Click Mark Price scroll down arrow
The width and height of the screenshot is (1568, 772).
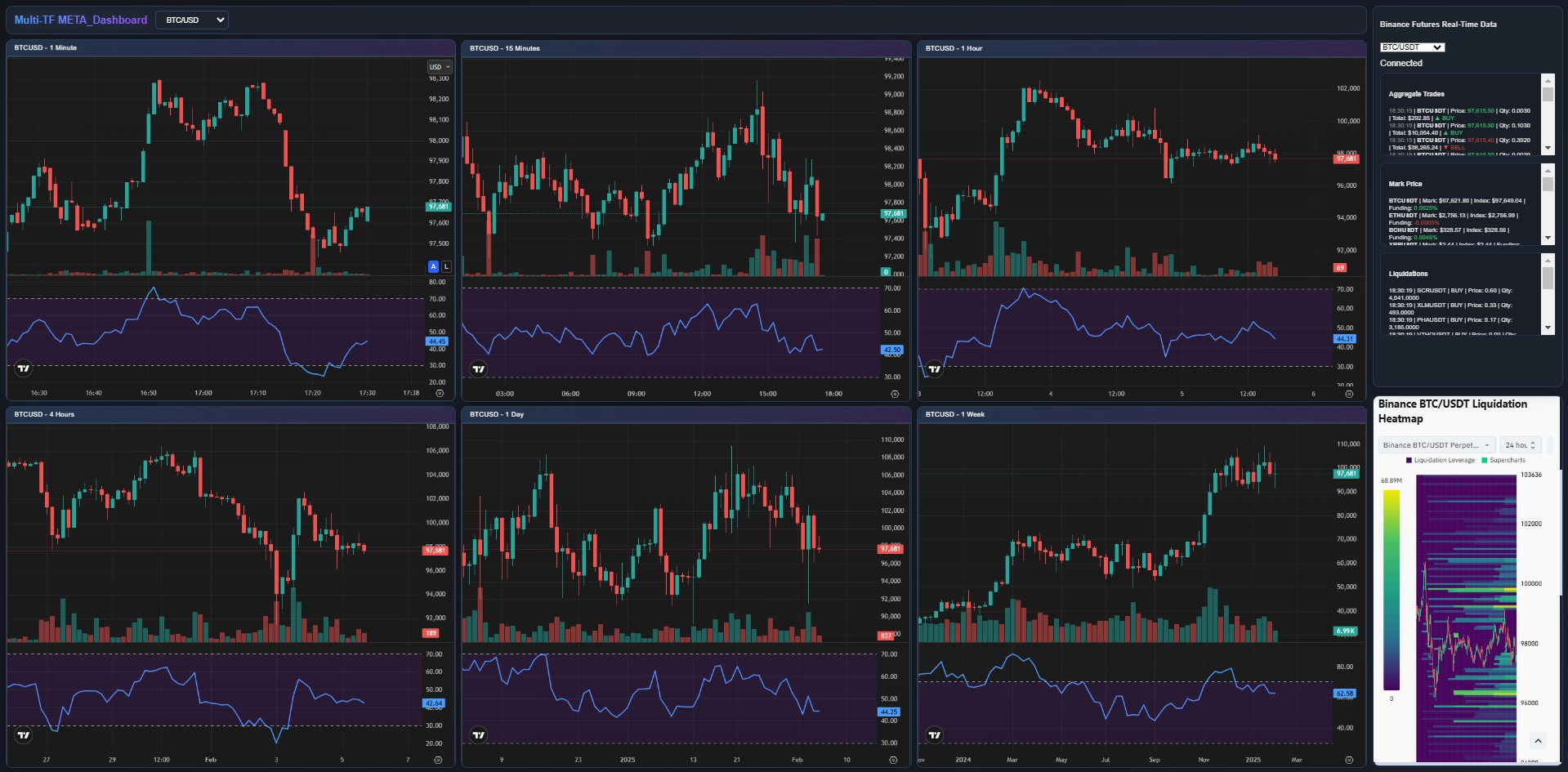1548,238
